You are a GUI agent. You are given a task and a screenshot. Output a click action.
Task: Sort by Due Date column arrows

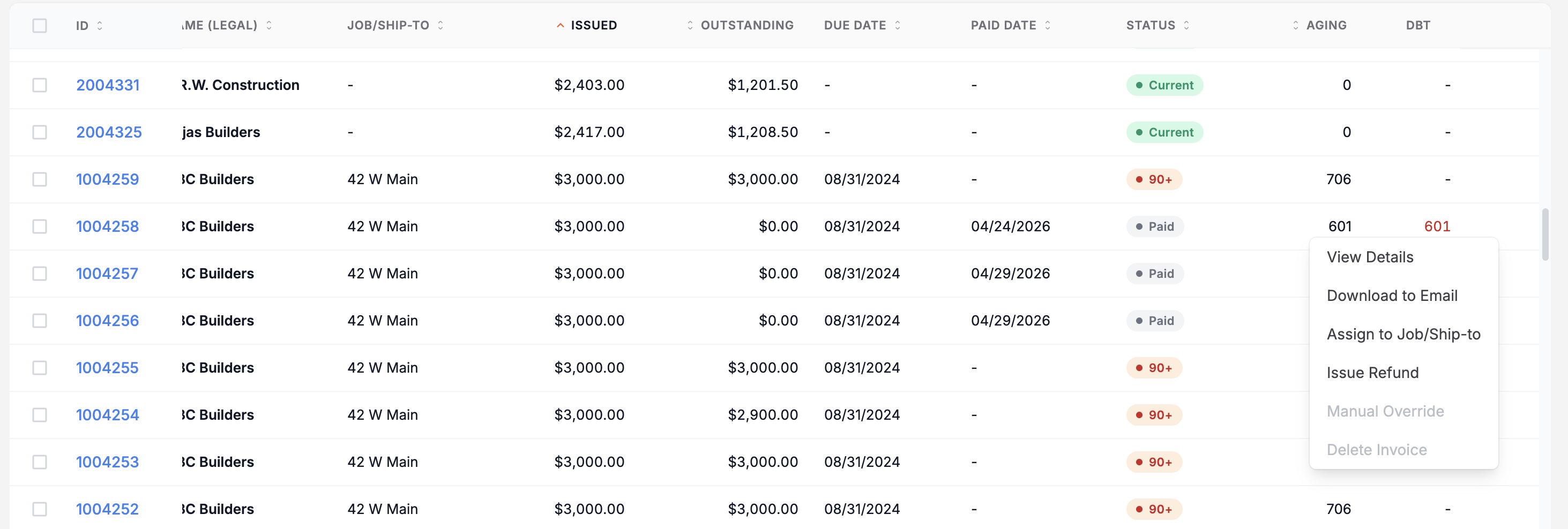897,26
